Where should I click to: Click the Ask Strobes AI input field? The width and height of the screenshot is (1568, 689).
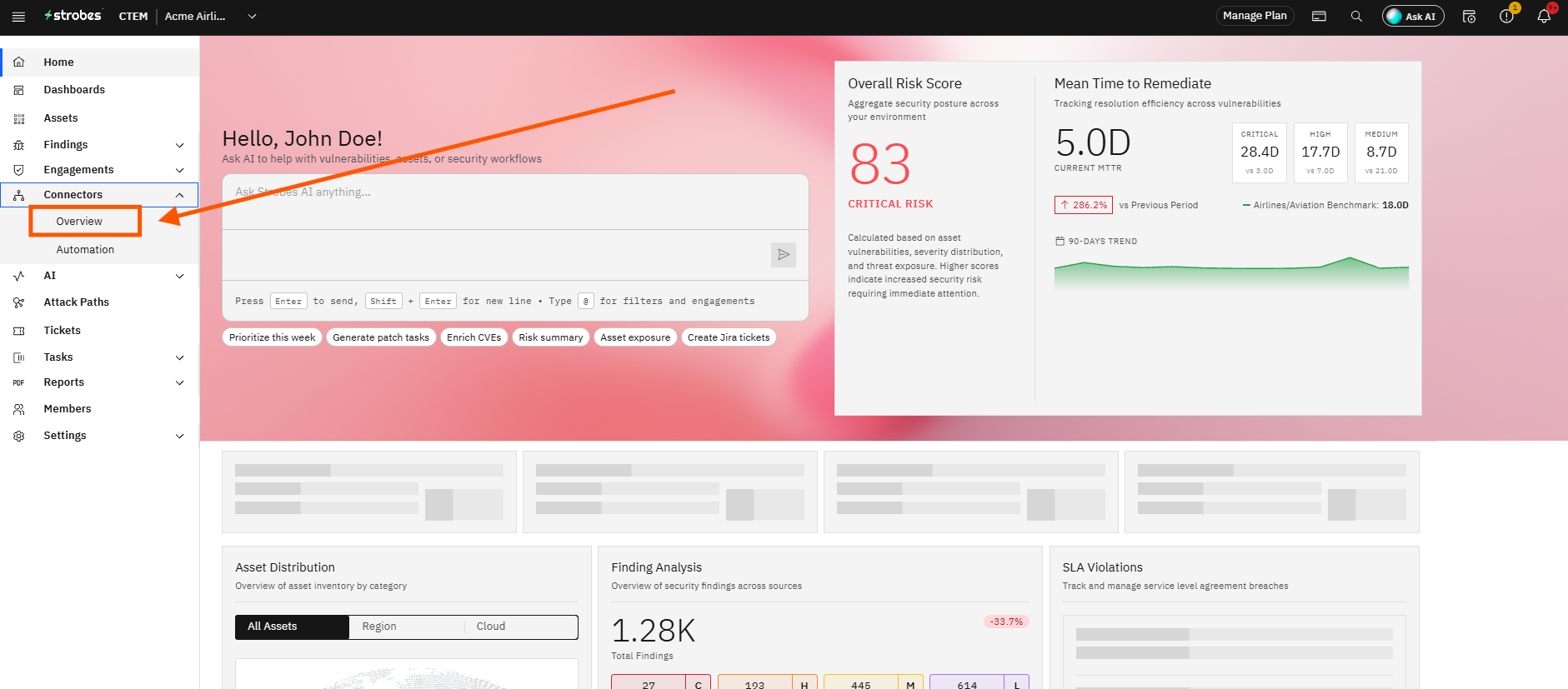[x=515, y=202]
